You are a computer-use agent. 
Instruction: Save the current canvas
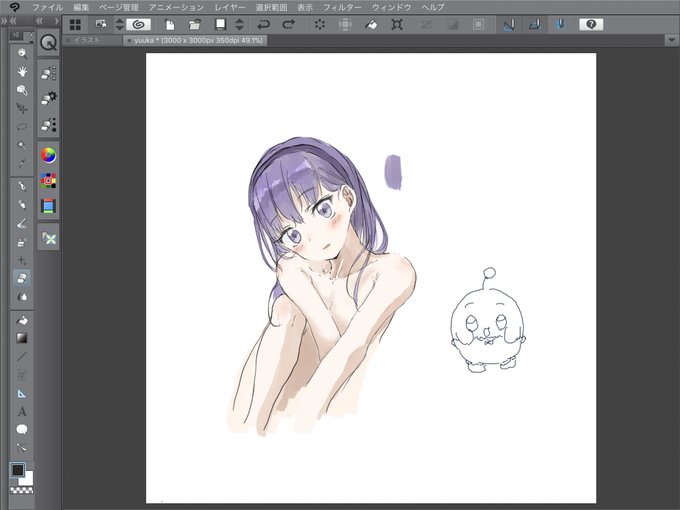point(221,25)
